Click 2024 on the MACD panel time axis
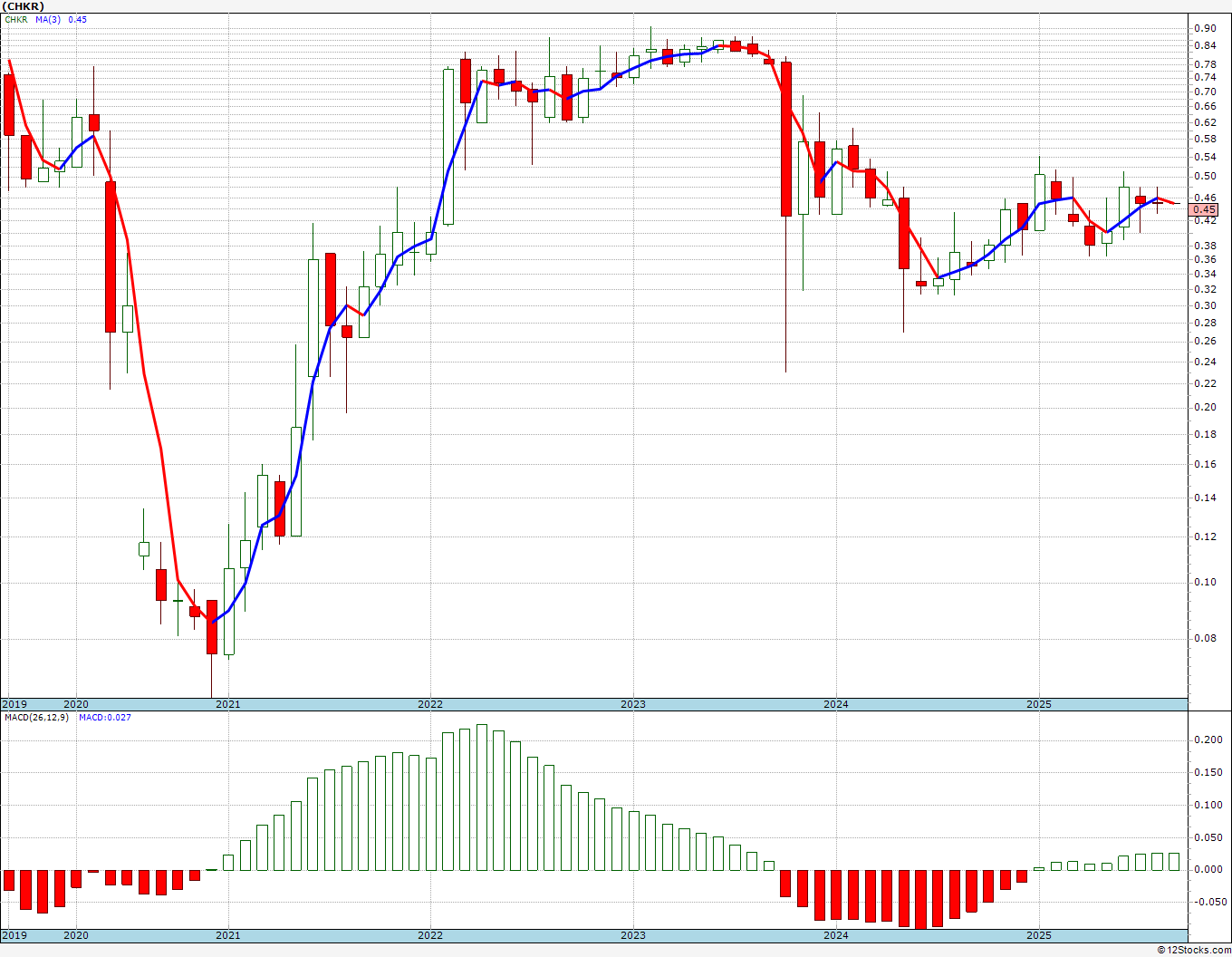 pos(836,935)
